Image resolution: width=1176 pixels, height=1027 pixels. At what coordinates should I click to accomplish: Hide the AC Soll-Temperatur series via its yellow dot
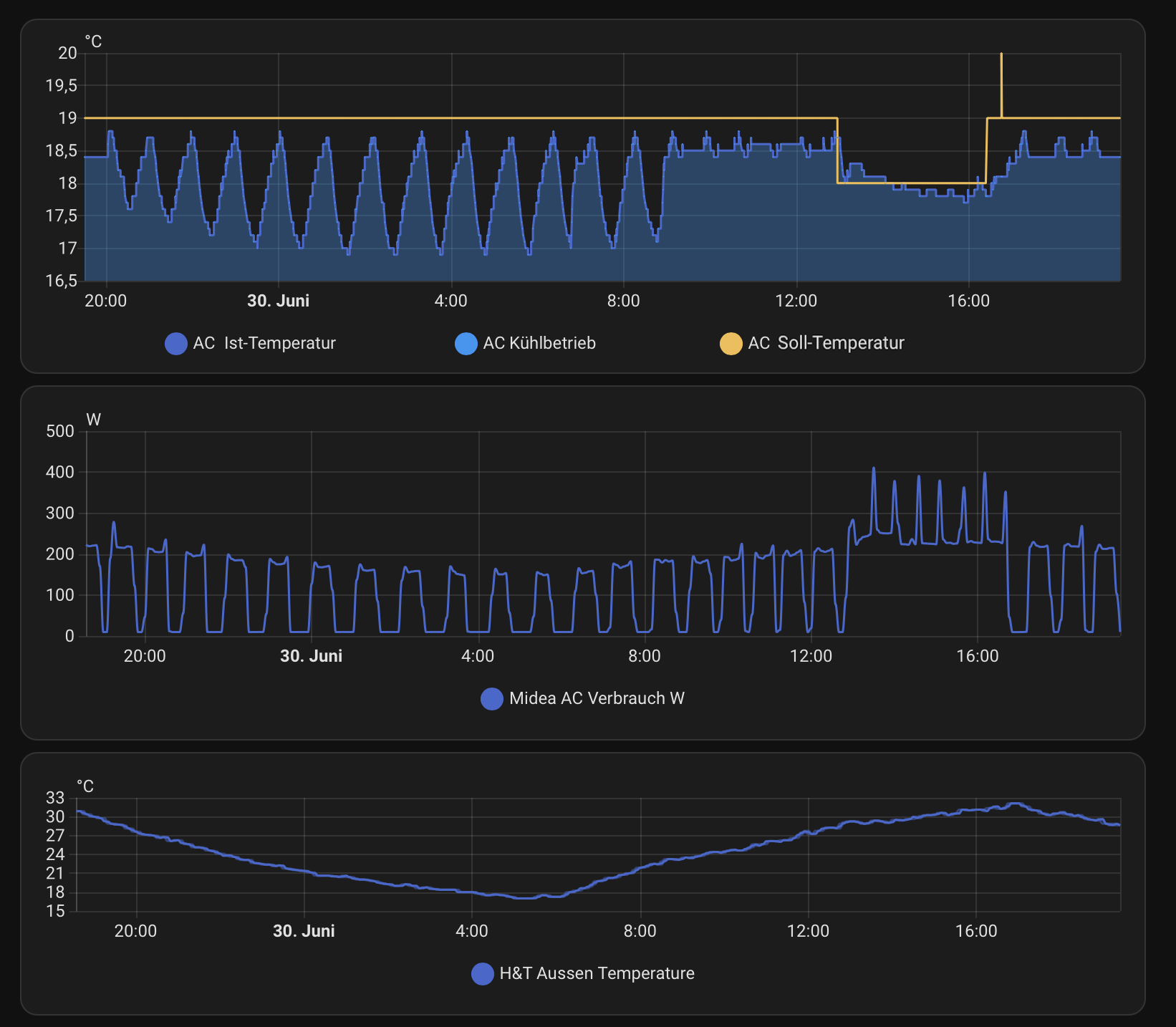pyautogui.click(x=731, y=344)
